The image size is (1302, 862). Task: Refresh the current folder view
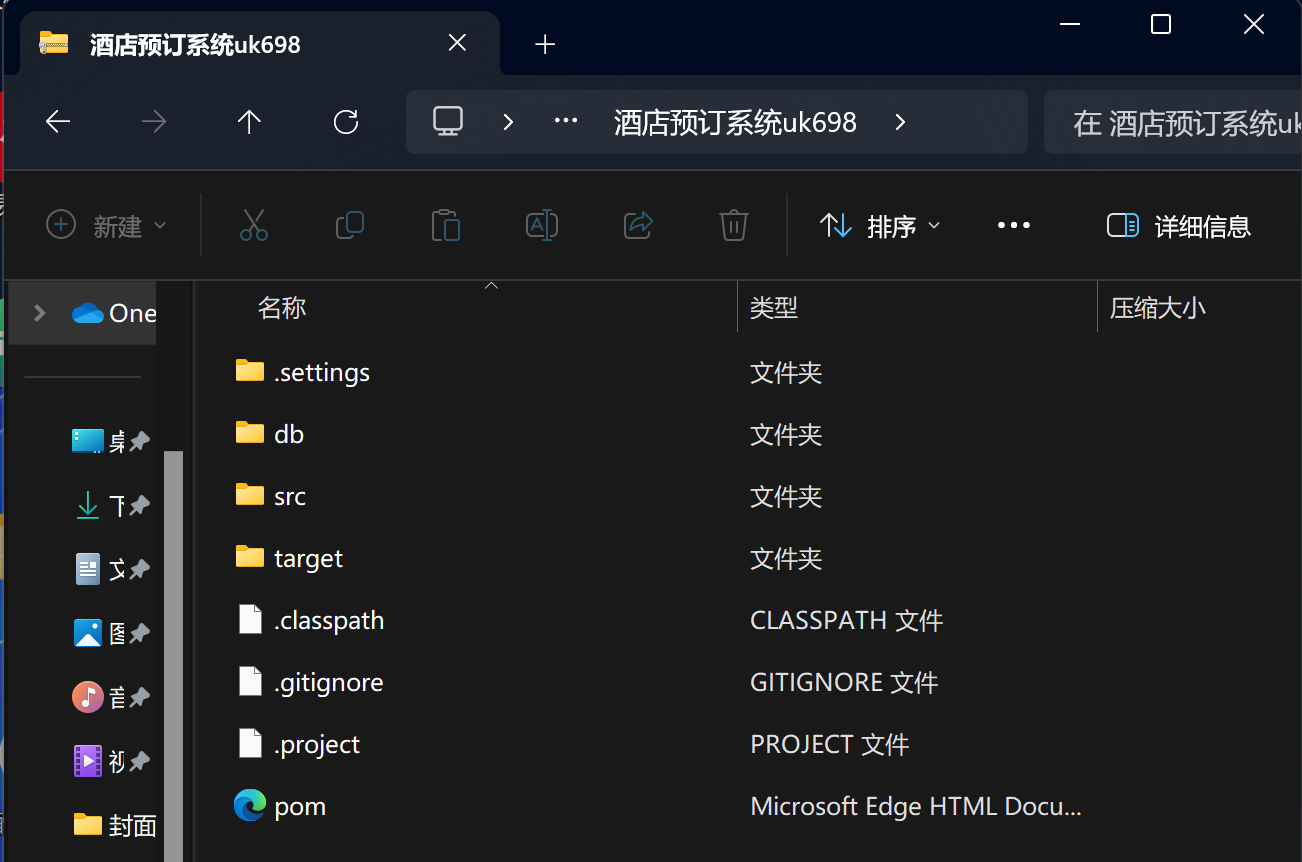(x=346, y=122)
